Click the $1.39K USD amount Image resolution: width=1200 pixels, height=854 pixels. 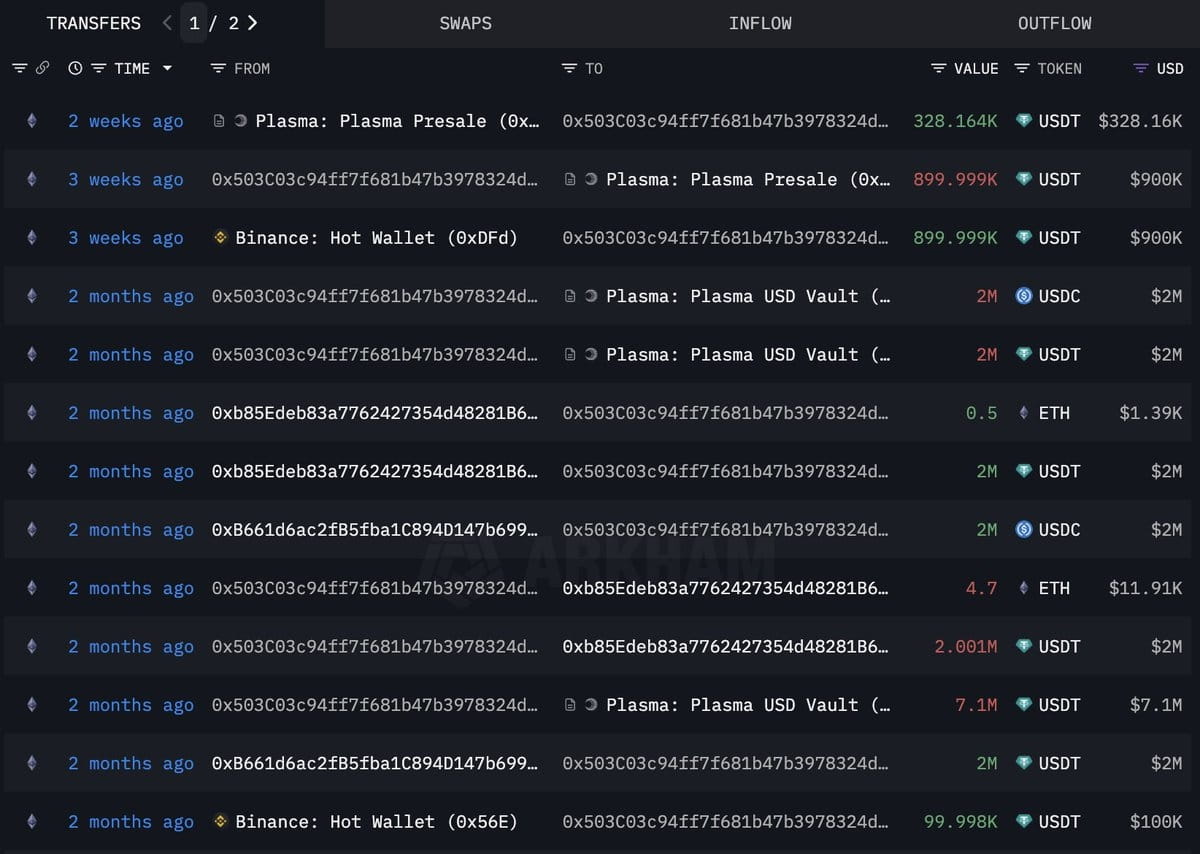click(x=1151, y=413)
